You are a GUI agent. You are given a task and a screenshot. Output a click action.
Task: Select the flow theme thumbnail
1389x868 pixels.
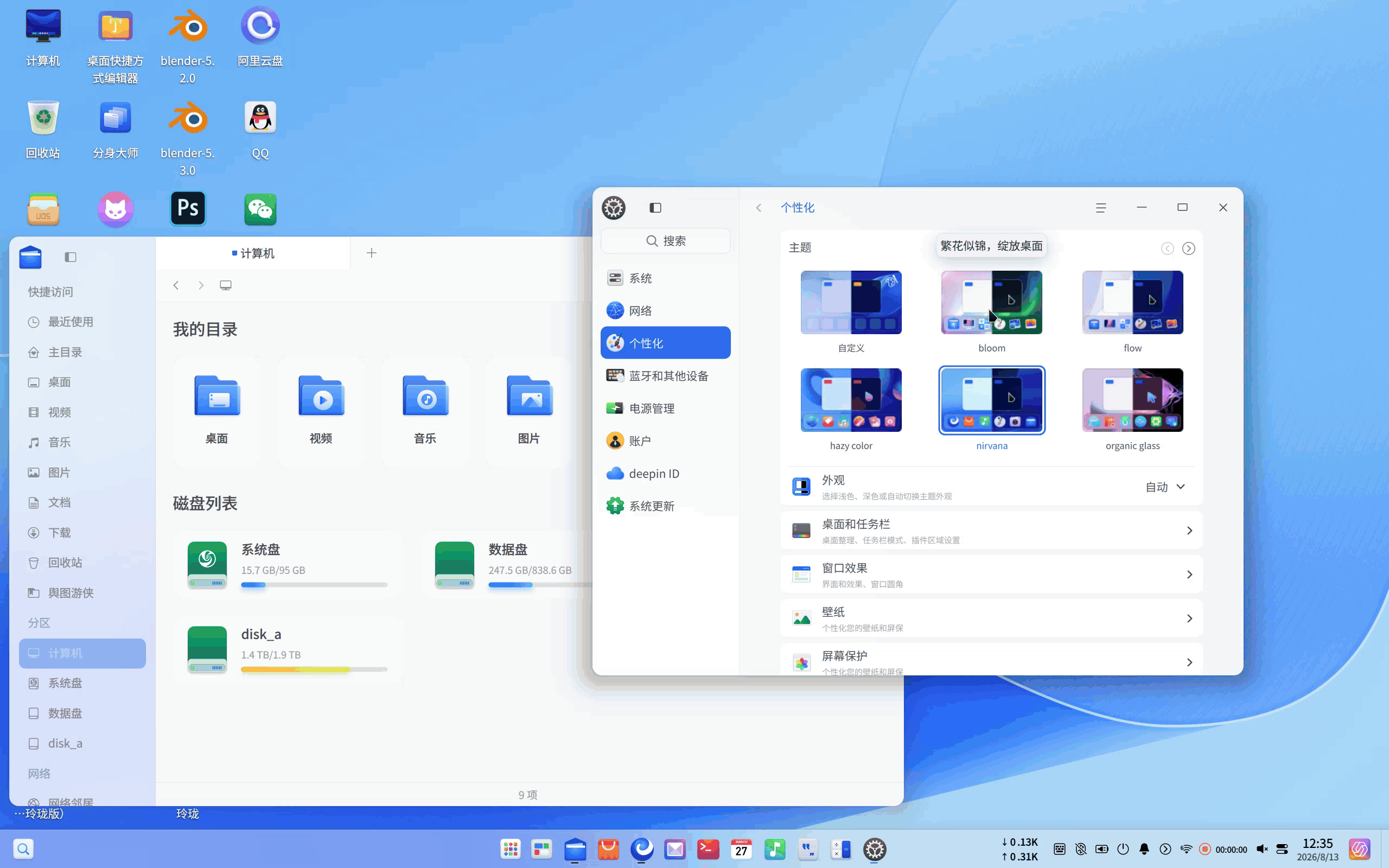click(x=1132, y=303)
